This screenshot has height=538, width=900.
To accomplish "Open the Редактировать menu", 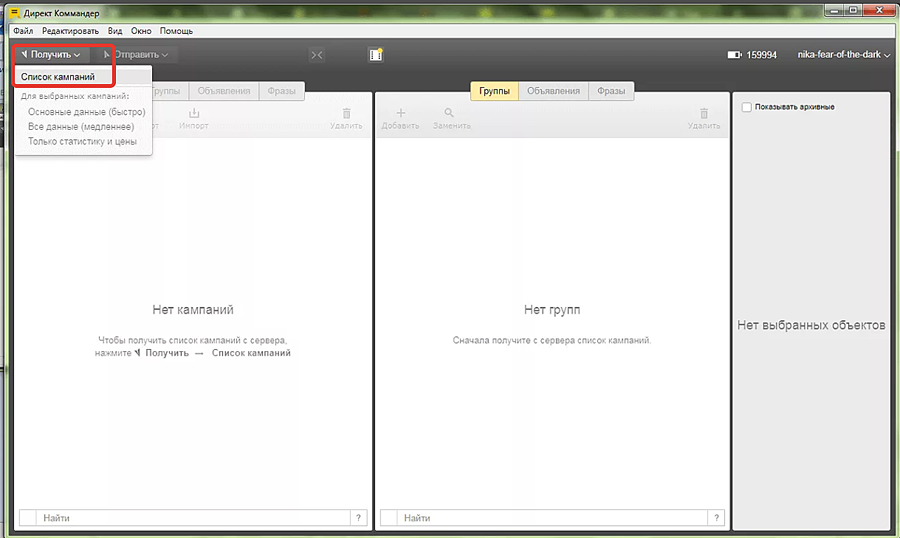I will [70, 31].
